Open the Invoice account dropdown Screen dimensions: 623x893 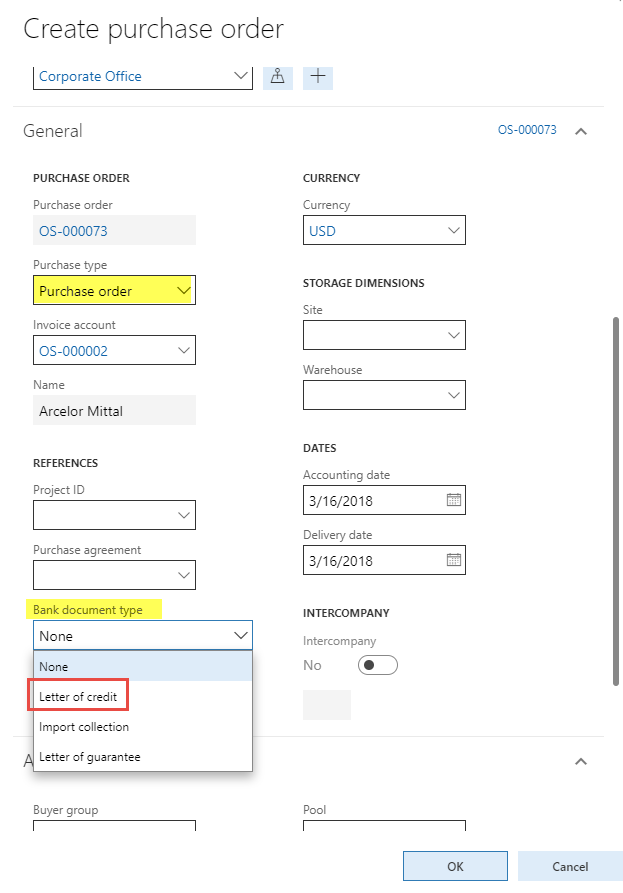[x=183, y=351]
